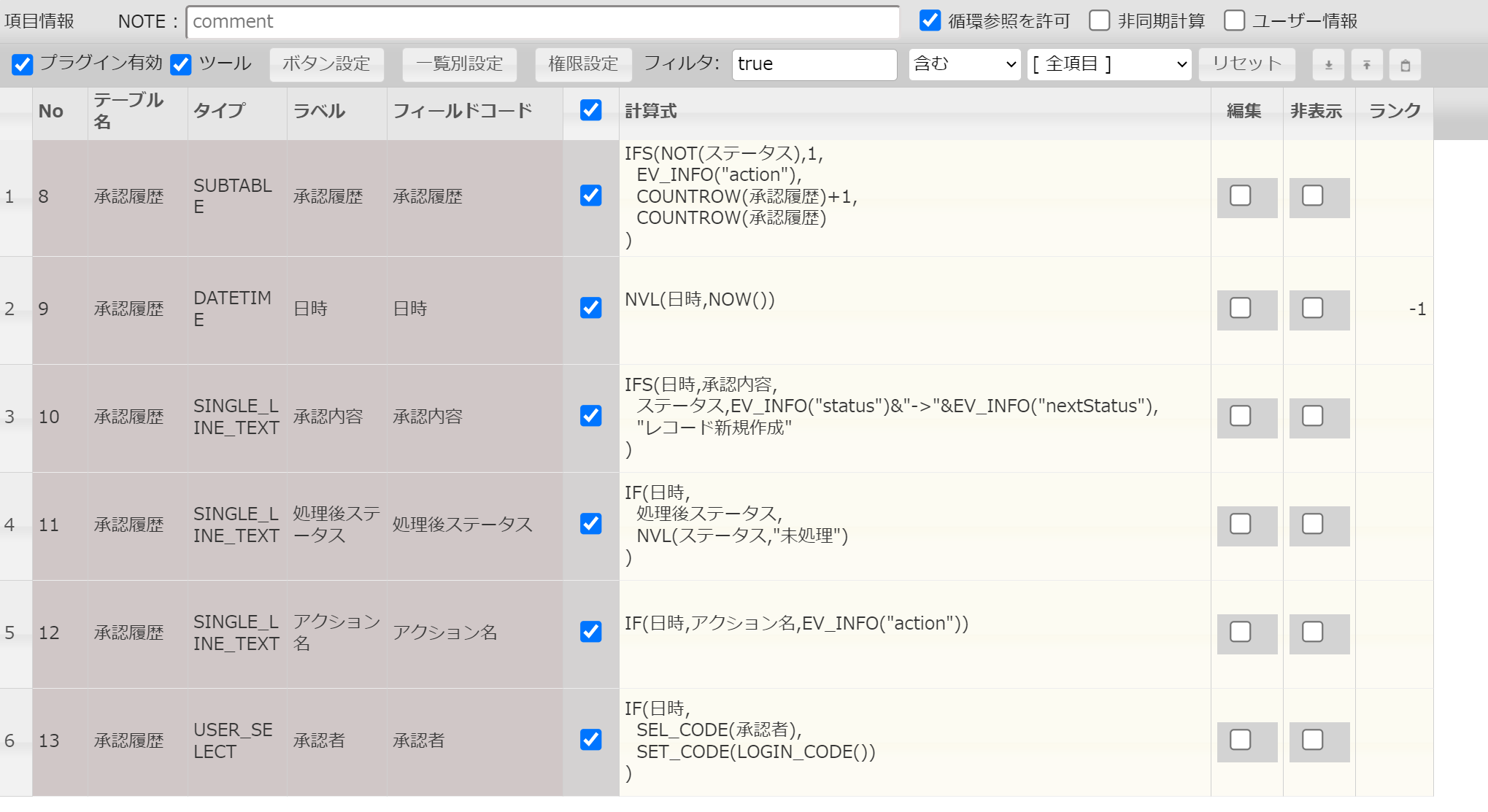Enable ユーザー情報 checkbox
This screenshot has width=1488, height=812.
click(1234, 20)
